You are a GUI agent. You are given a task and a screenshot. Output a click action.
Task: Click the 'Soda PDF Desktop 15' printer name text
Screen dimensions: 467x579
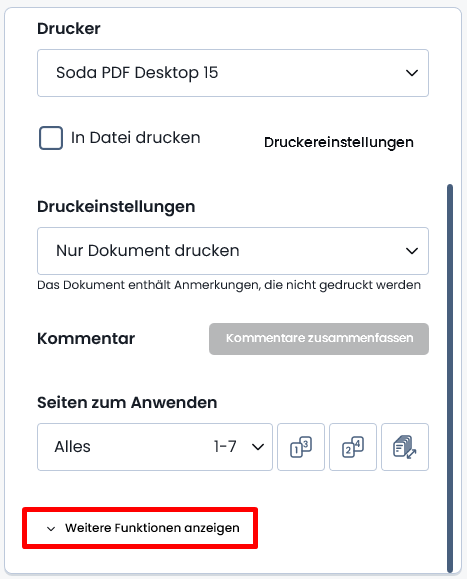(x=137, y=73)
